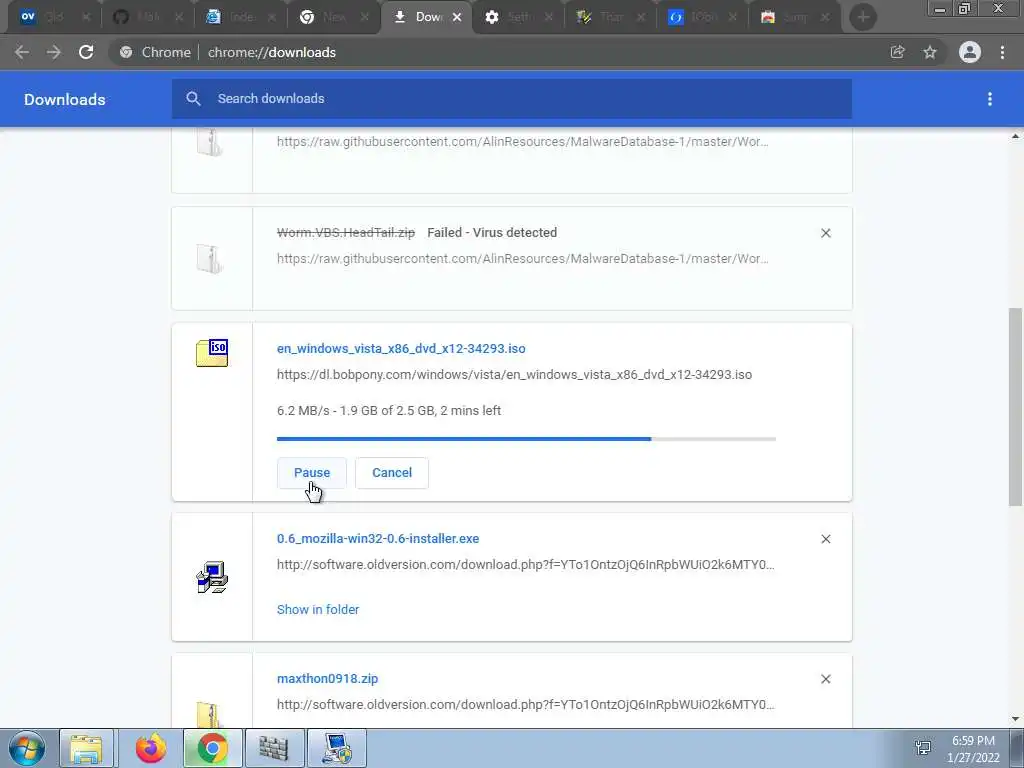Click the network tray icon
1024x768 pixels.
point(923,748)
